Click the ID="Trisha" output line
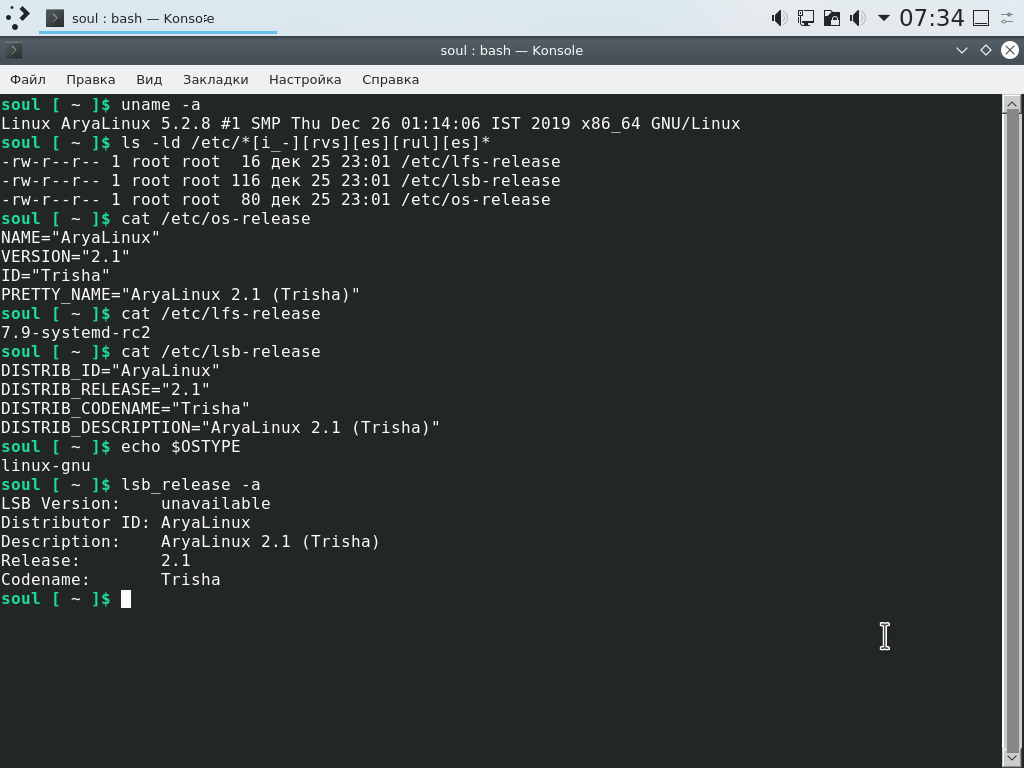This screenshot has width=1024, height=768. coord(55,275)
